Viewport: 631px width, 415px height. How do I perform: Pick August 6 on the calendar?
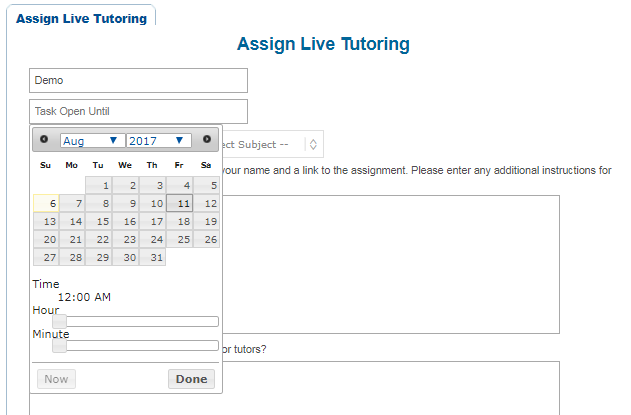[x=46, y=203]
